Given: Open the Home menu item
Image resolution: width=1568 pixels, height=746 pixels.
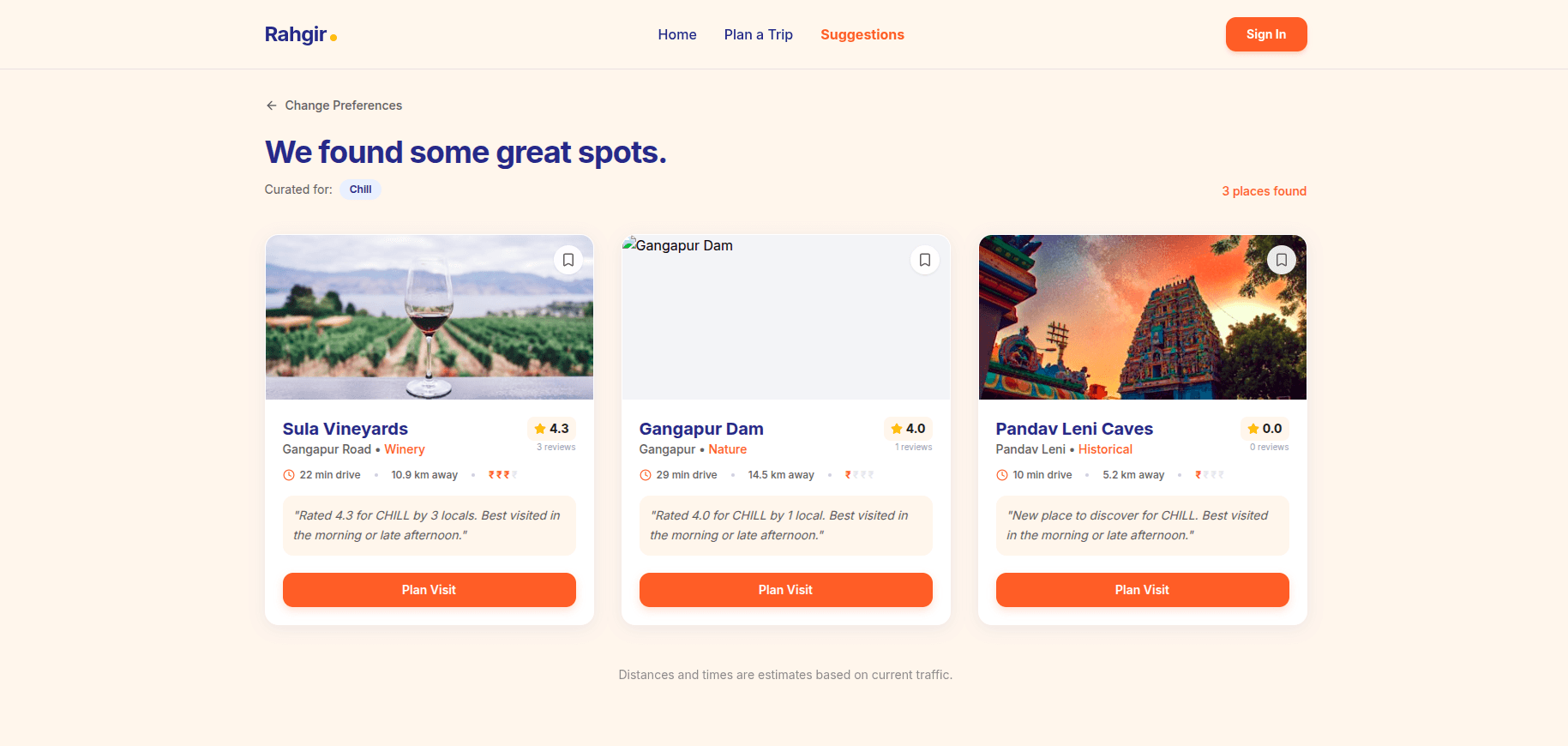Looking at the screenshot, I should click(677, 34).
